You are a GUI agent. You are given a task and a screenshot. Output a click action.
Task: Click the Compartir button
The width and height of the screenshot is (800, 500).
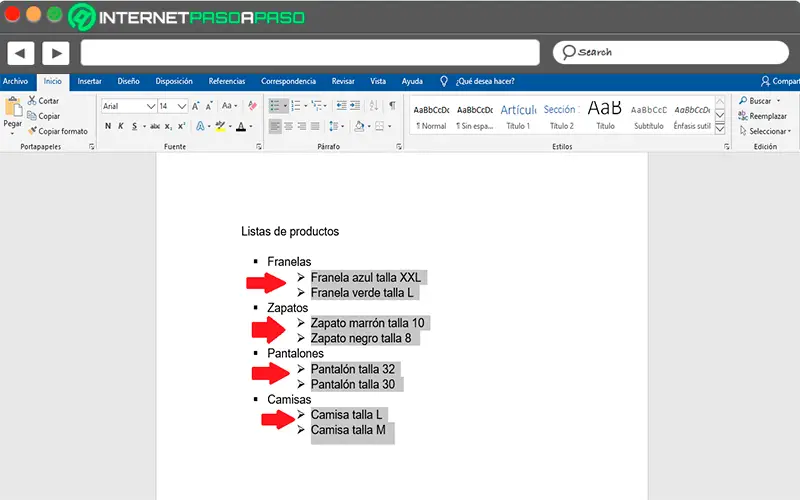coord(780,81)
